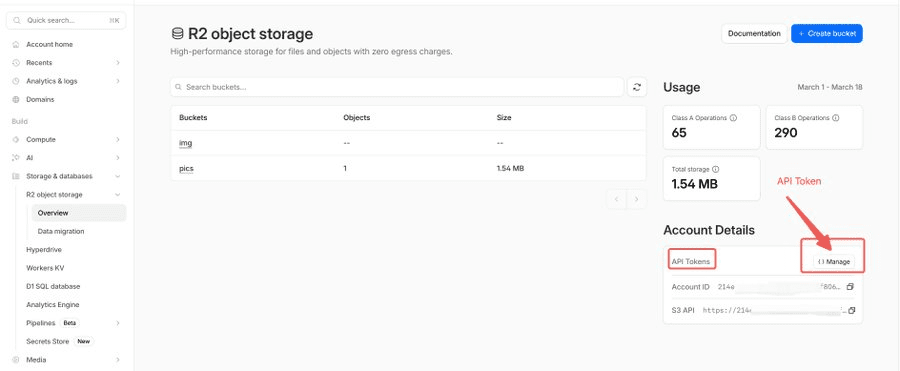Click the Compute icon in sidebar
This screenshot has height=371, width=900.
(15, 140)
